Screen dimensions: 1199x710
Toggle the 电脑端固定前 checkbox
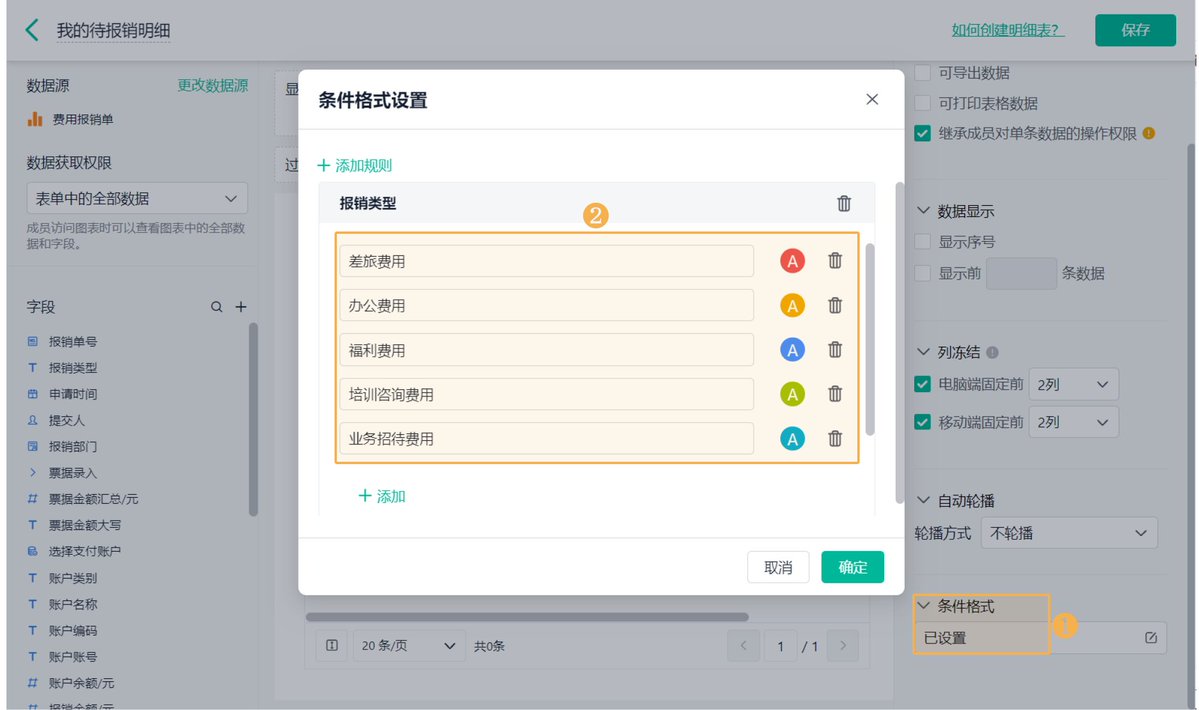pos(922,384)
